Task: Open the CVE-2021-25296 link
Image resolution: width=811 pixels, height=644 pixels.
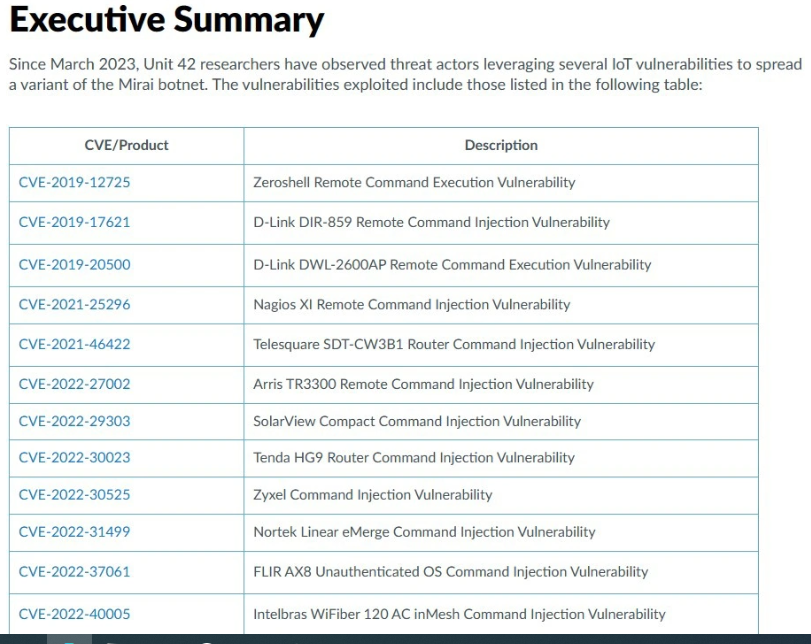Action: 74,305
